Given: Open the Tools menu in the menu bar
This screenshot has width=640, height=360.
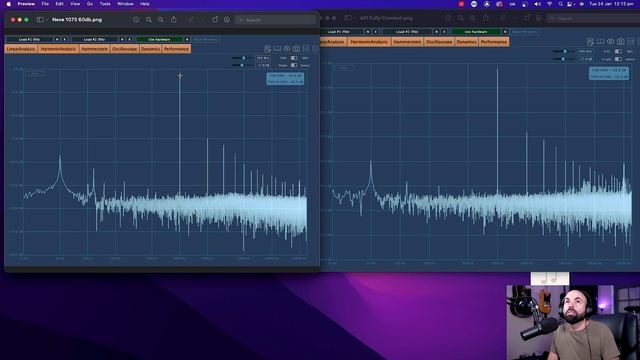Looking at the screenshot, I should [x=105, y=4].
